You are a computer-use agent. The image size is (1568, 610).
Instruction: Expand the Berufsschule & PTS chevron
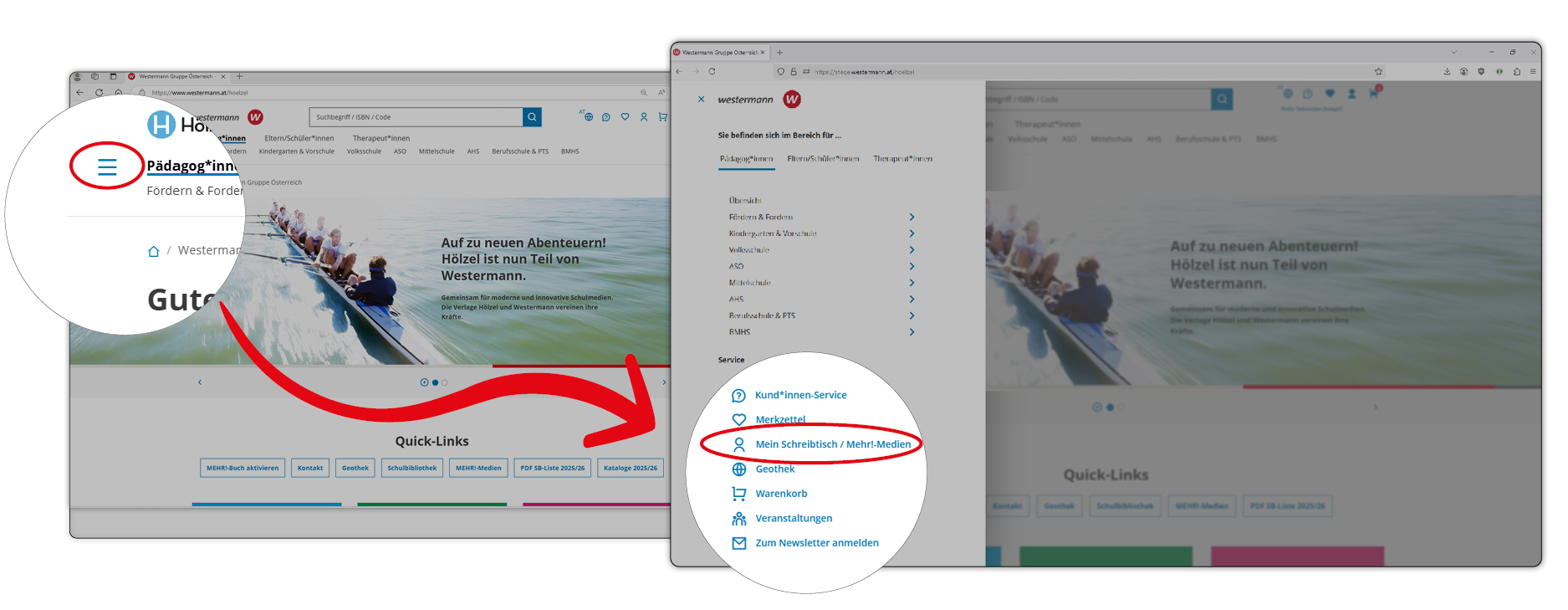coord(912,316)
